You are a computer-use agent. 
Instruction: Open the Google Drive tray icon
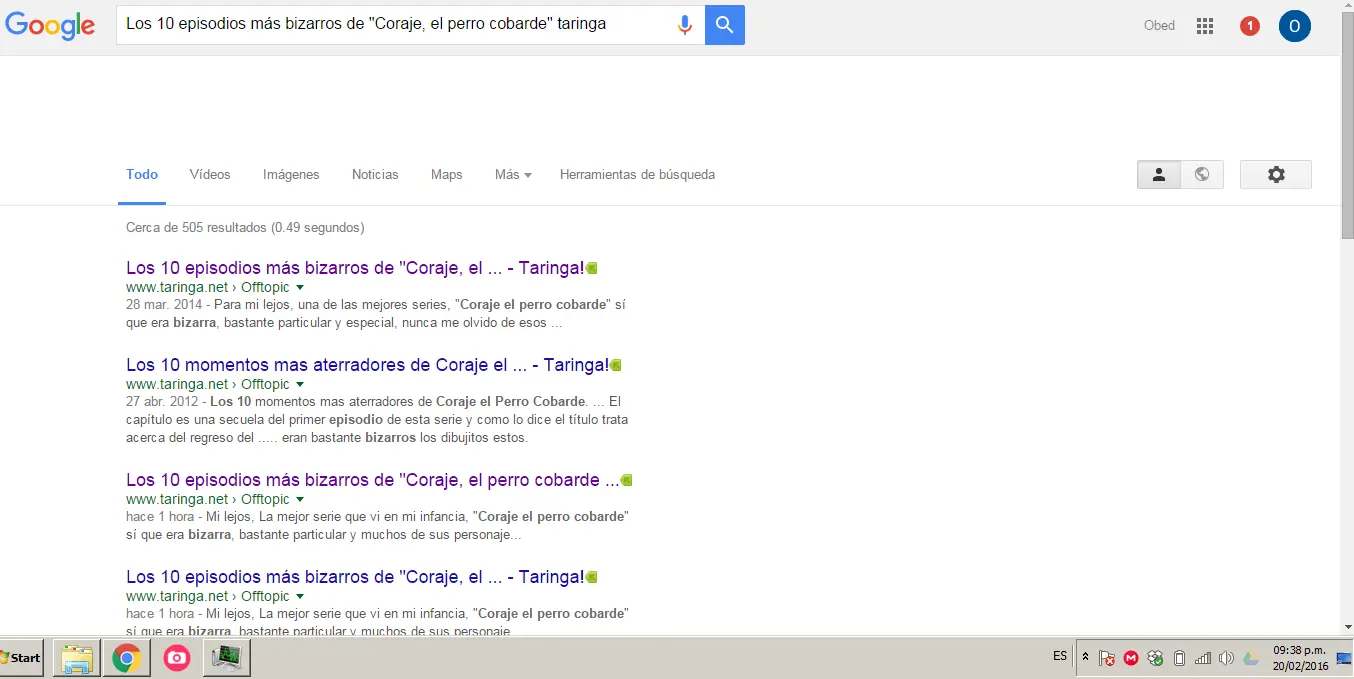tap(1251, 658)
